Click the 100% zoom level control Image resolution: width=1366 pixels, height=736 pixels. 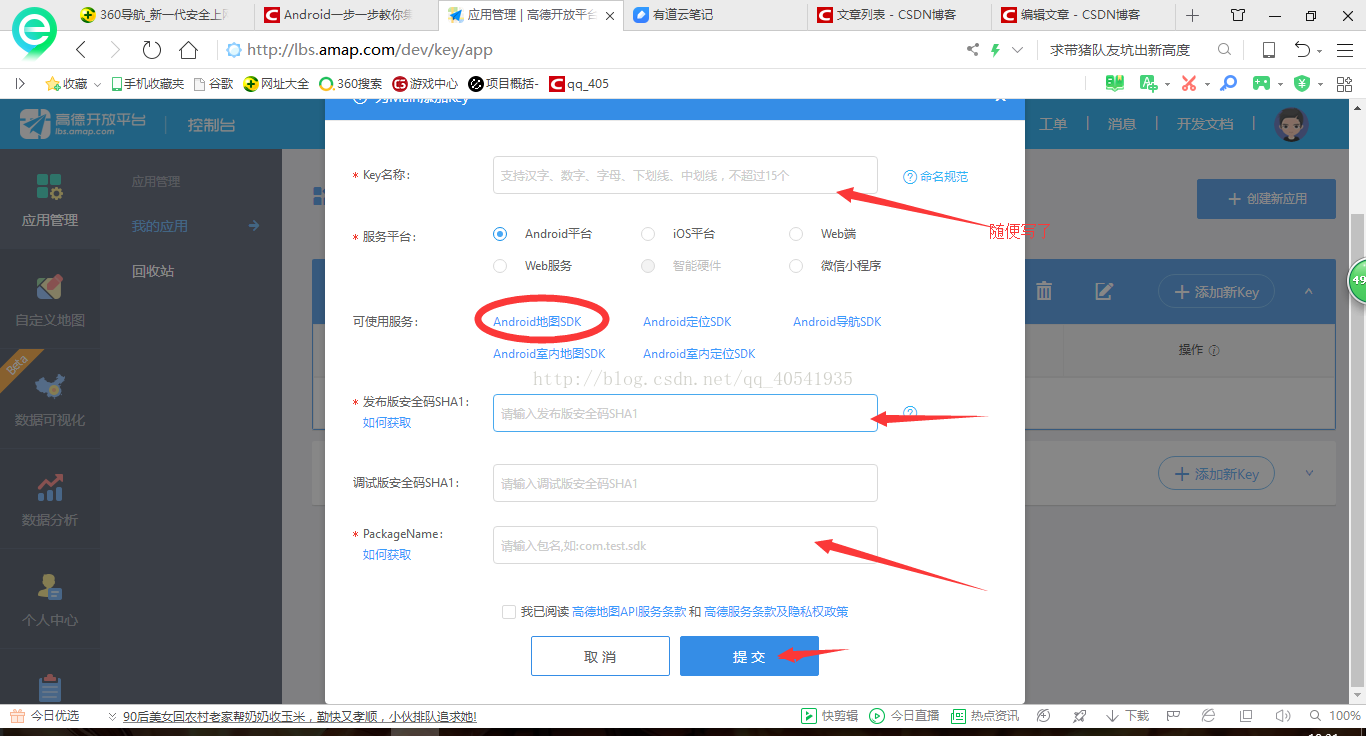[x=1335, y=716]
